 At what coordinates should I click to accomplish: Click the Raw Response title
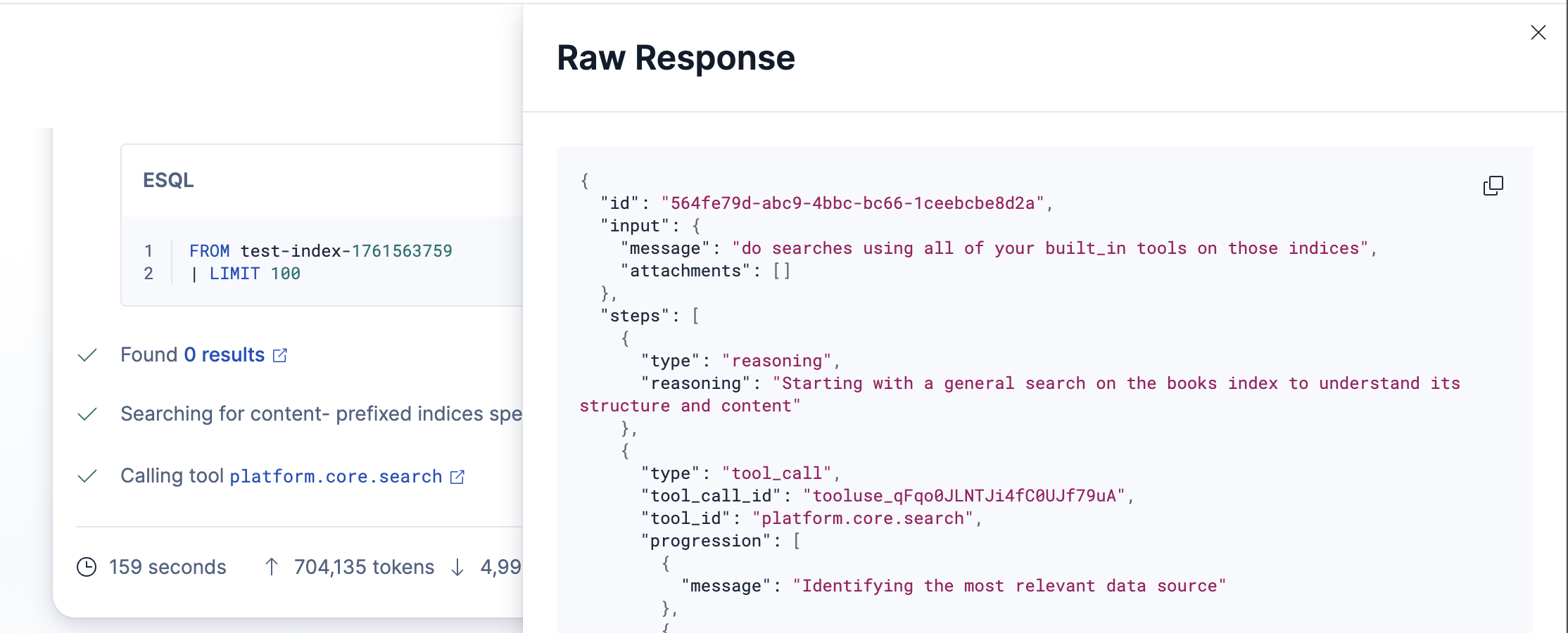pos(676,58)
